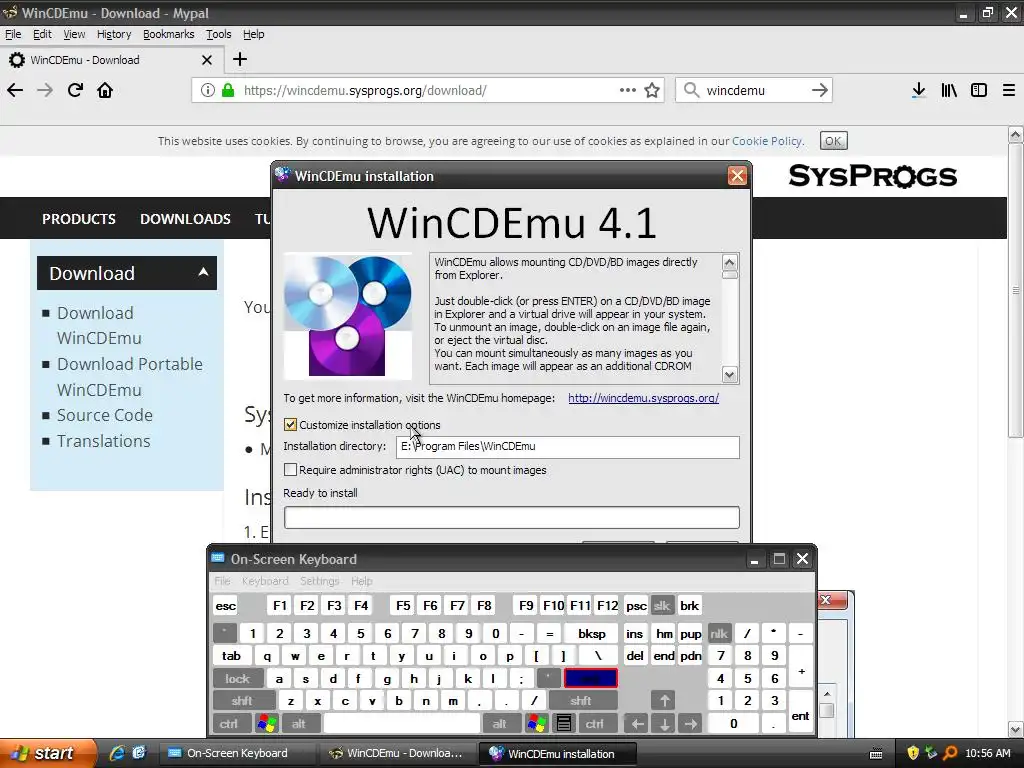Click the Installation directory text field
The image size is (1024, 768).
pyautogui.click(x=568, y=447)
